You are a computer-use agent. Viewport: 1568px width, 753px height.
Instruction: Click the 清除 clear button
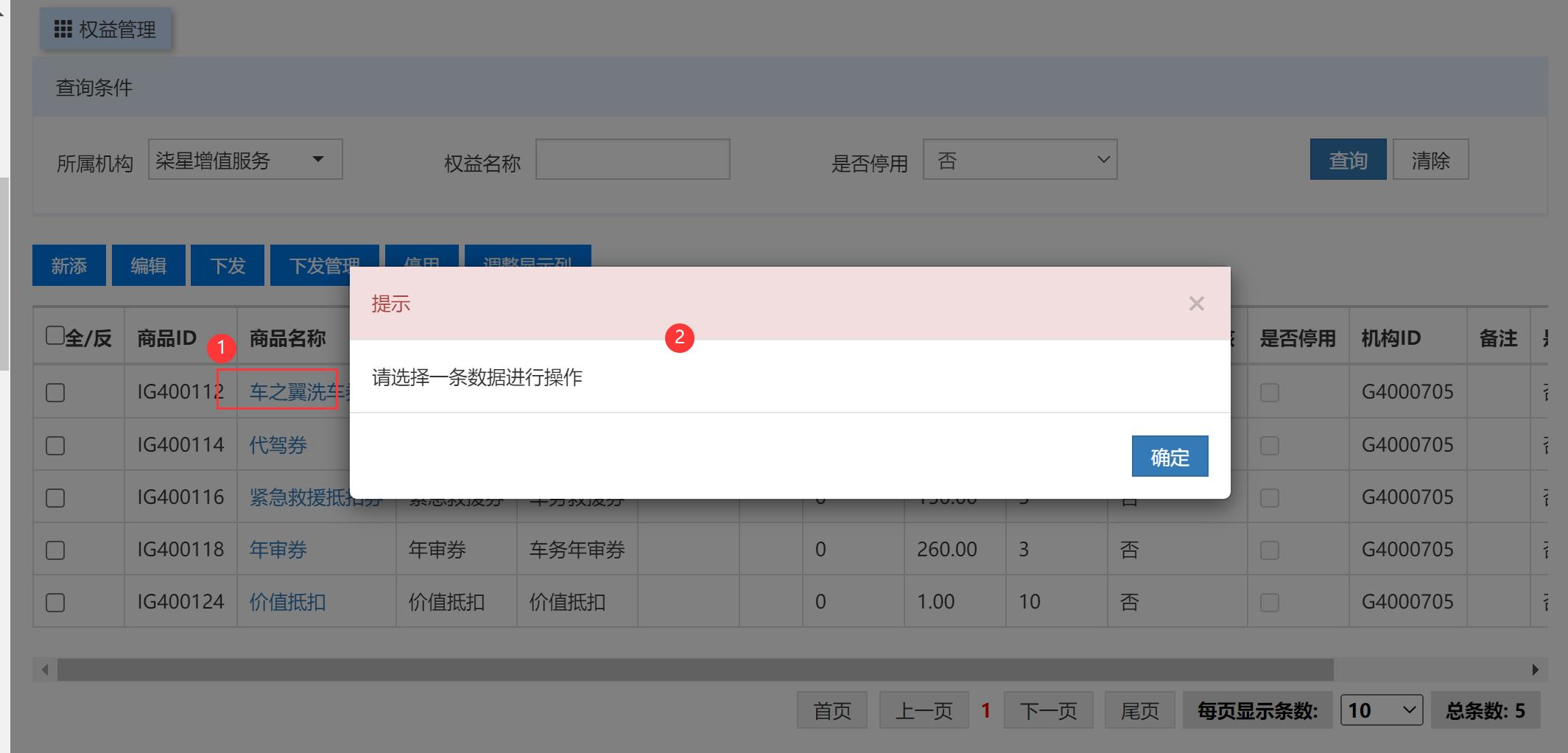(1430, 159)
